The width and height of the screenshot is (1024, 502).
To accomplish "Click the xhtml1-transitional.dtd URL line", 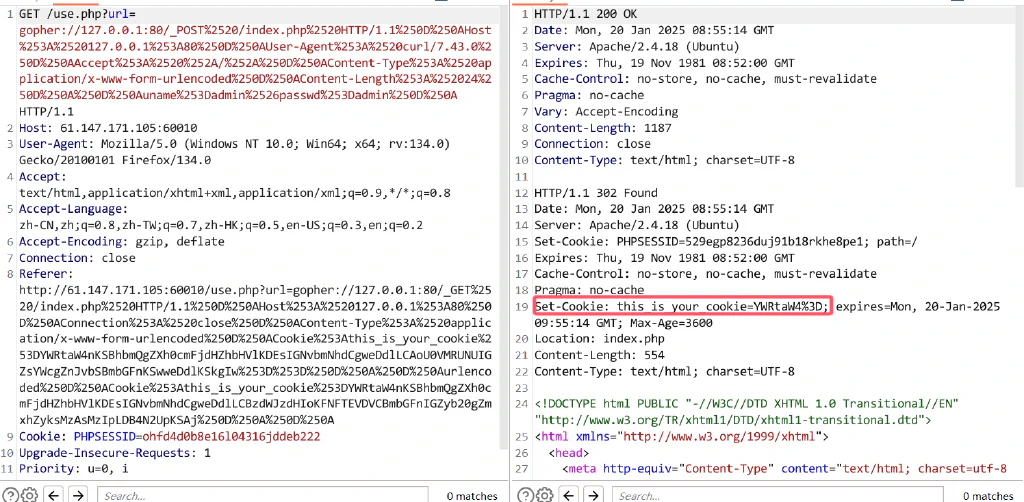I will 733,420.
